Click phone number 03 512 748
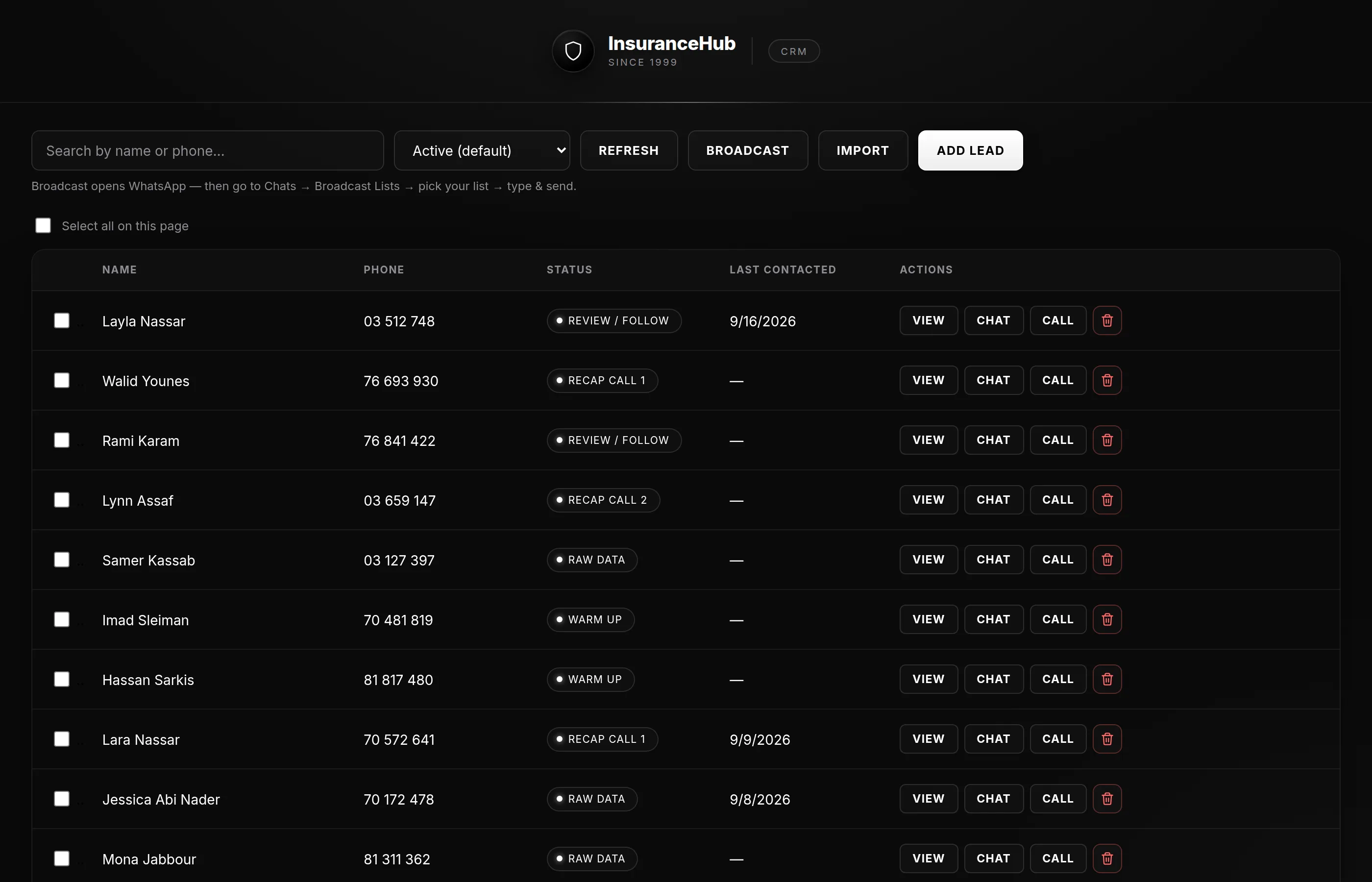The image size is (1372, 882). 399,321
